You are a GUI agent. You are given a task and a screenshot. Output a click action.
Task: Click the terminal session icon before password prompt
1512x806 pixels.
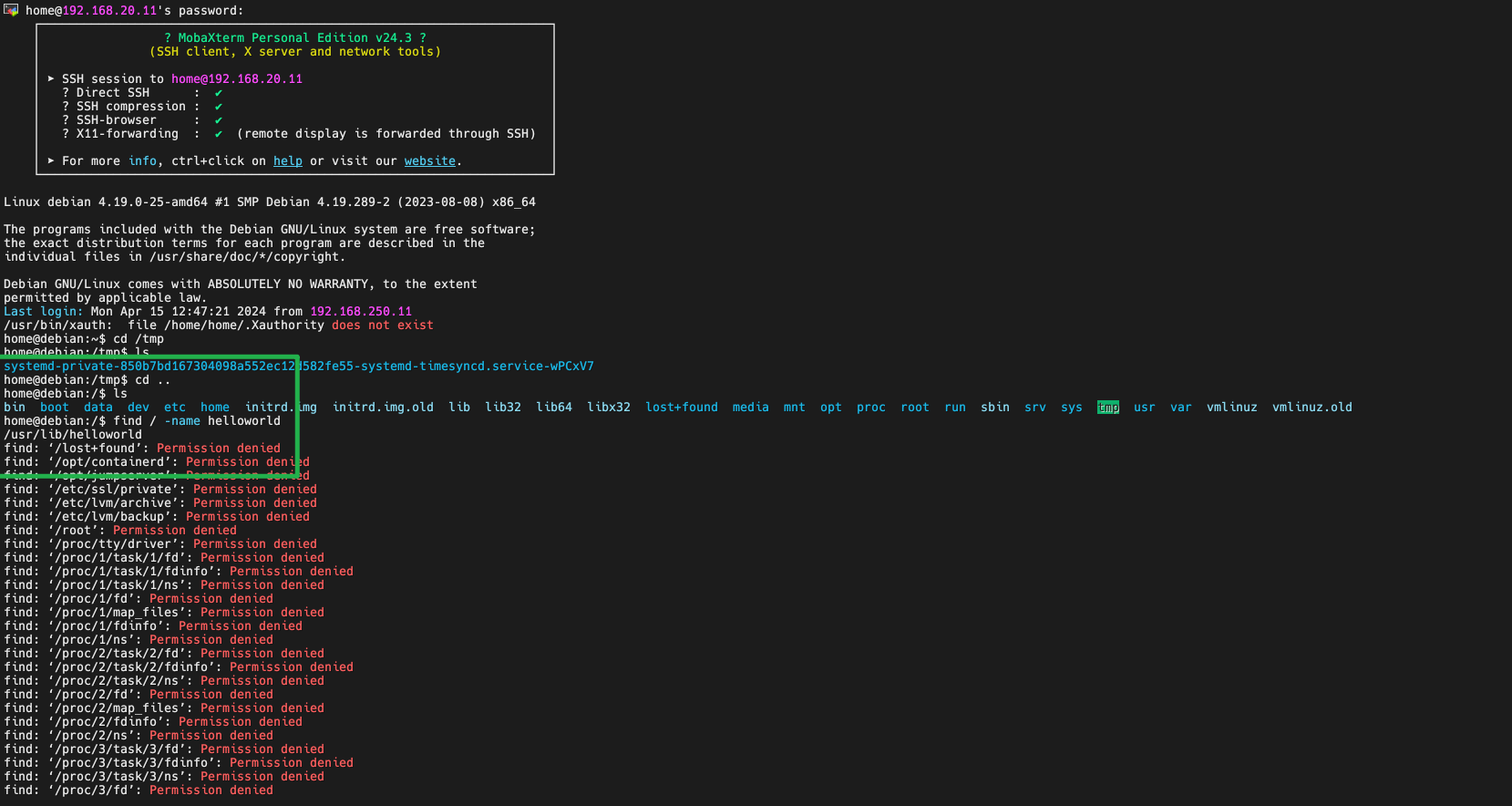(11, 10)
